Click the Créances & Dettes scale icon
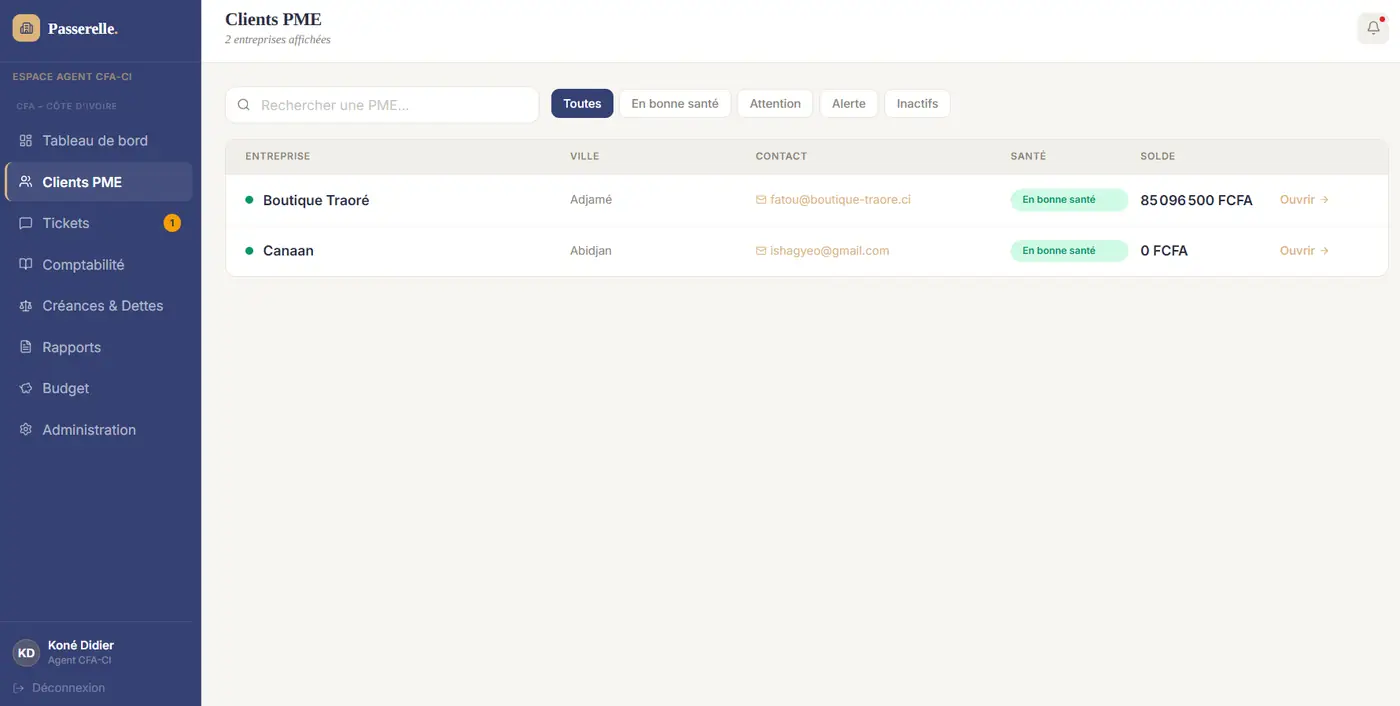The image size is (1400, 706). (26, 306)
